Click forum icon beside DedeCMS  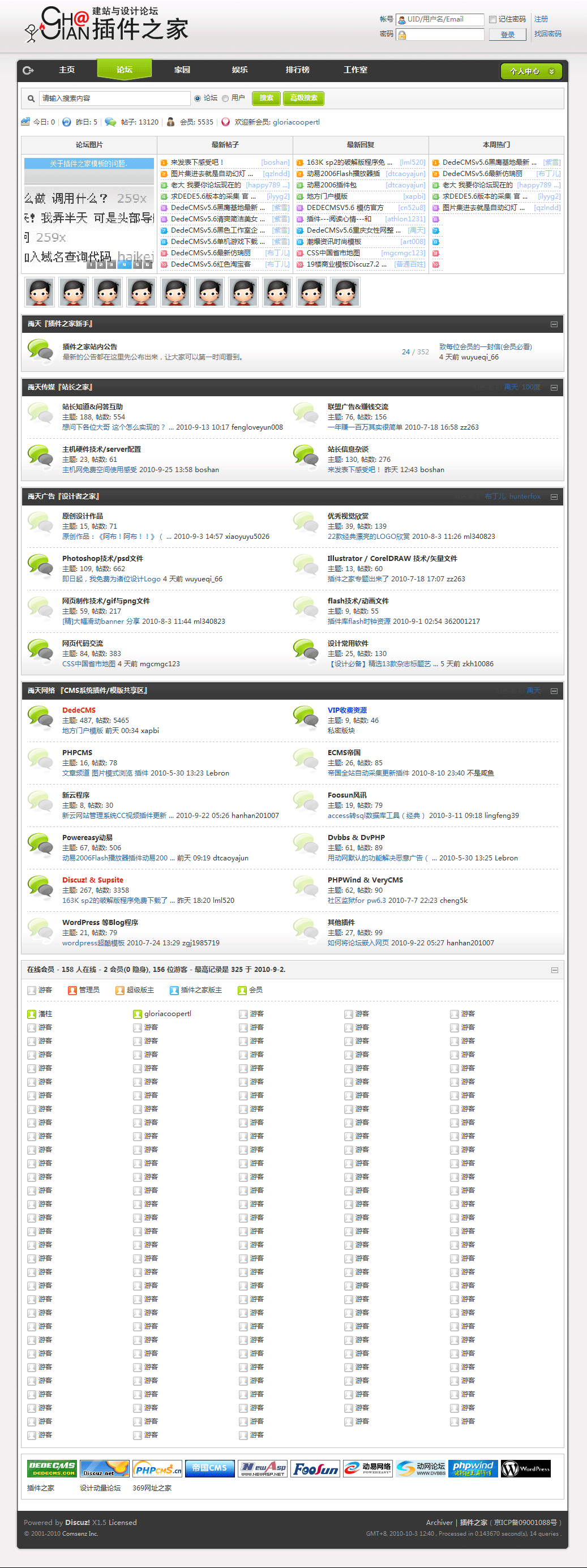pyautogui.click(x=40, y=718)
